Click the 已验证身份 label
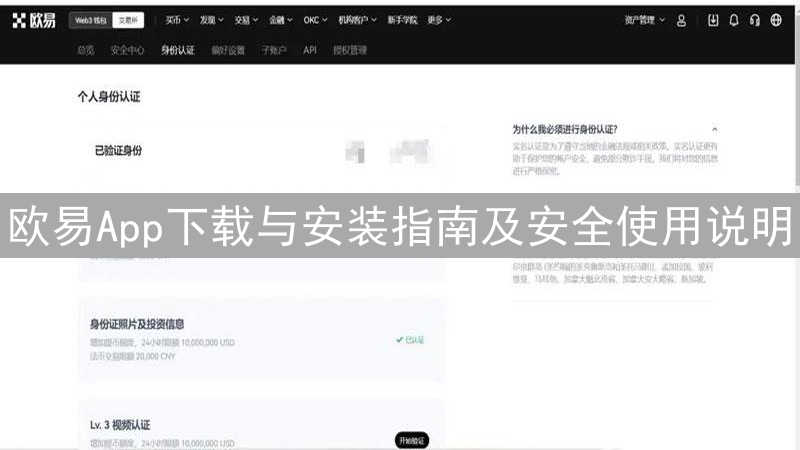 [x=118, y=151]
